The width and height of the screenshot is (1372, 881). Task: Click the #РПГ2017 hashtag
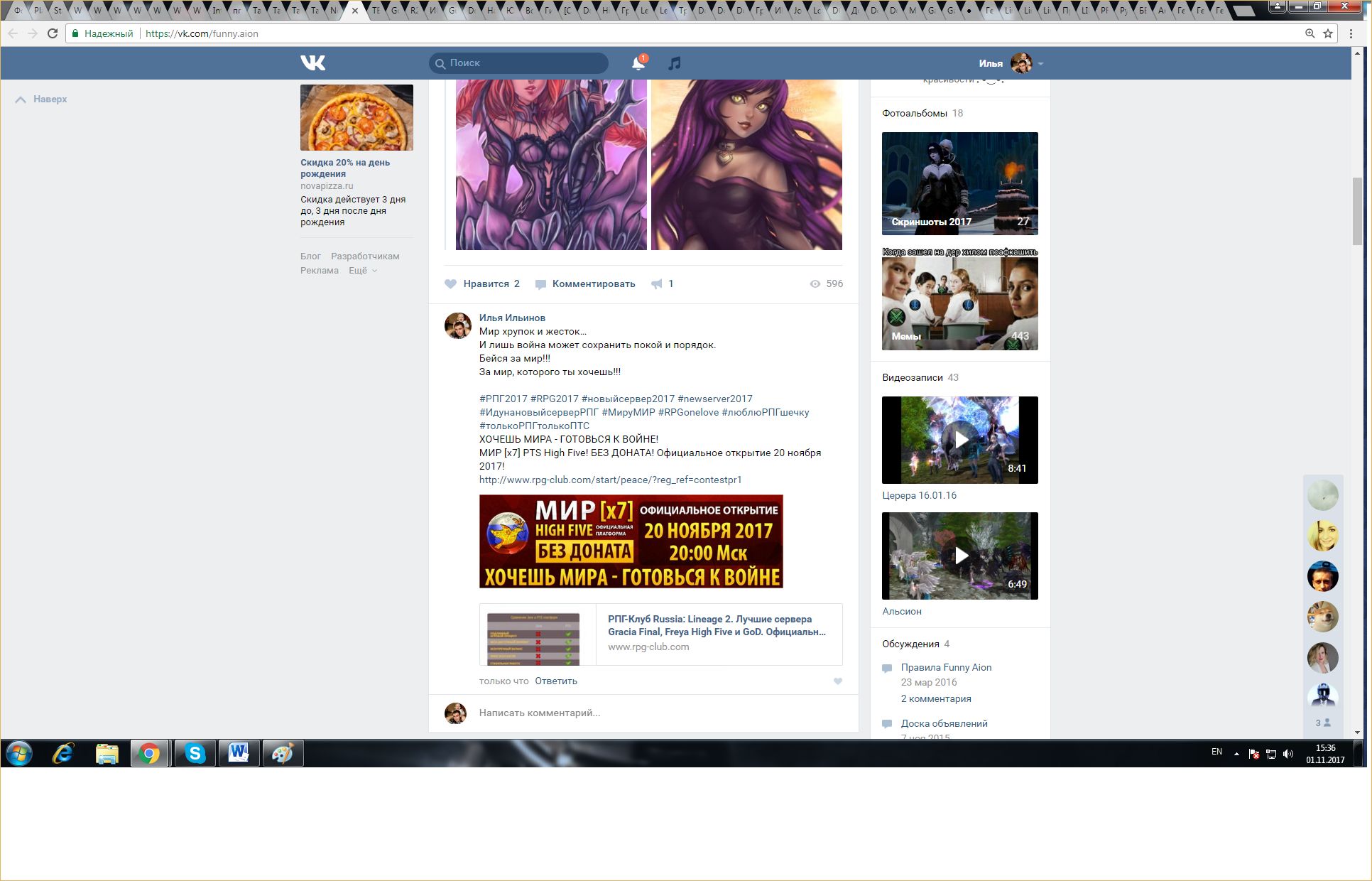(x=503, y=399)
